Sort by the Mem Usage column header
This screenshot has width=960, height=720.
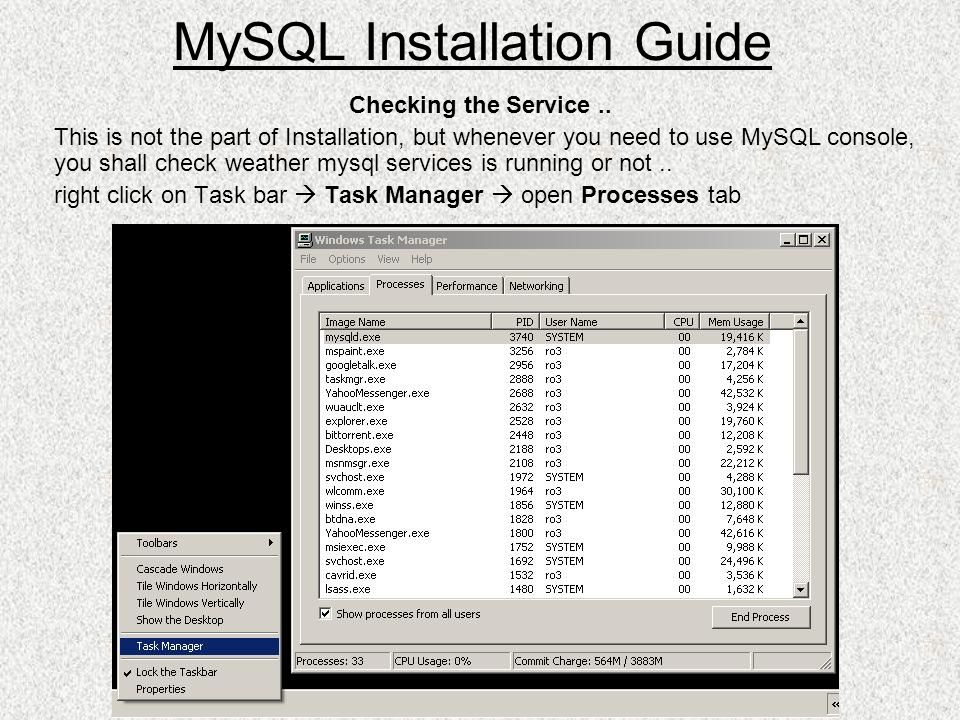click(x=735, y=321)
